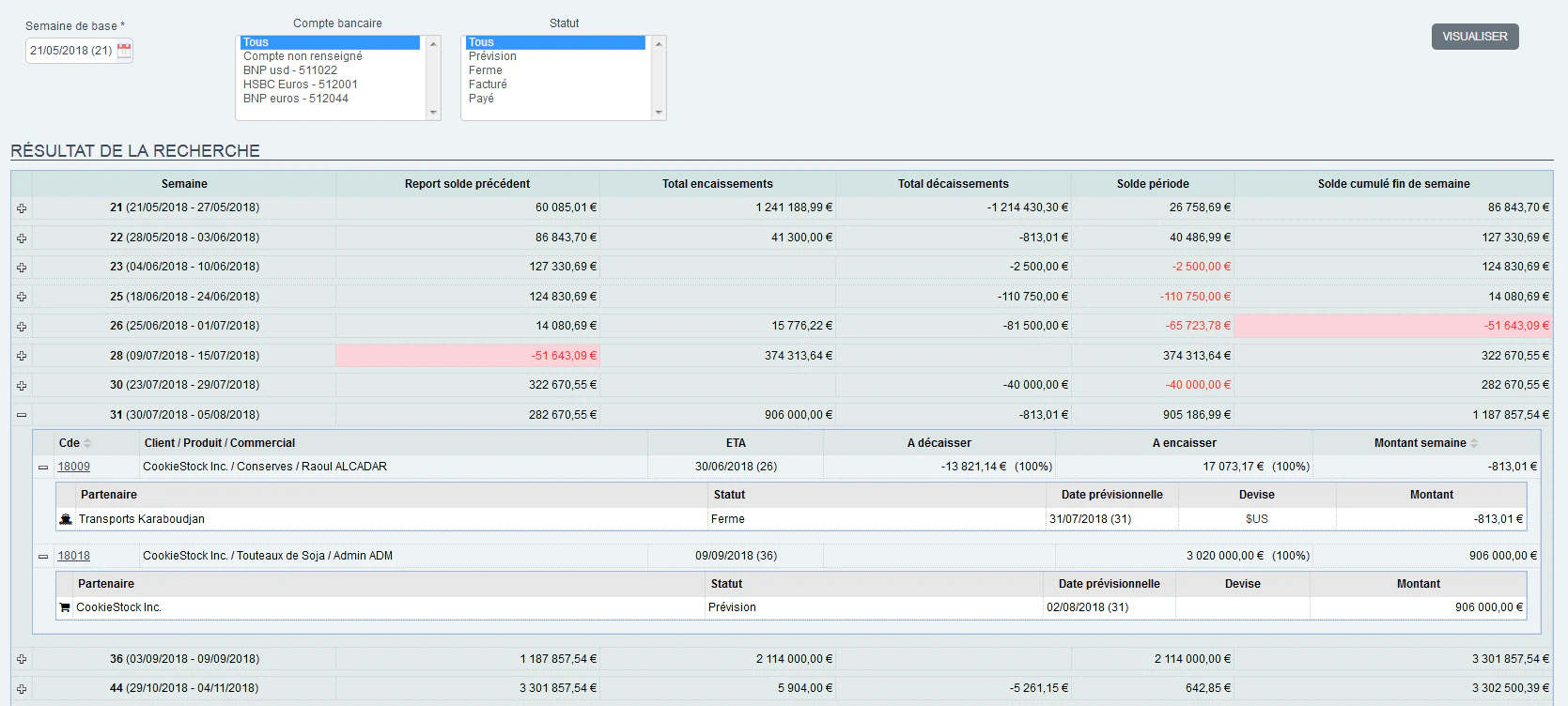The image size is (1568, 706).
Task: Click the A encaisser column header
Action: (1185, 443)
